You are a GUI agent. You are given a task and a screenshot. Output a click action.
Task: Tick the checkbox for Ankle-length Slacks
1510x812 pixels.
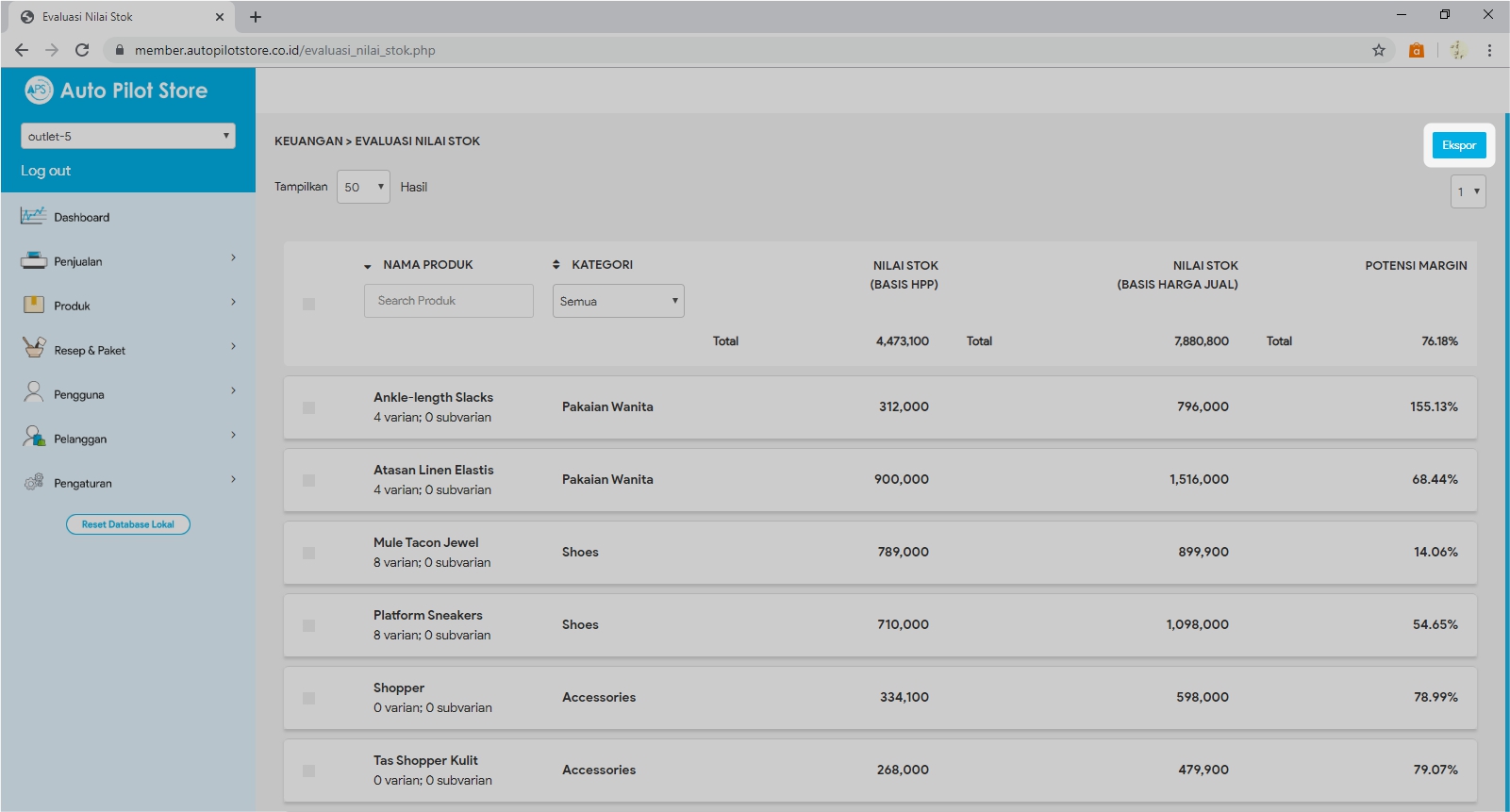(308, 407)
